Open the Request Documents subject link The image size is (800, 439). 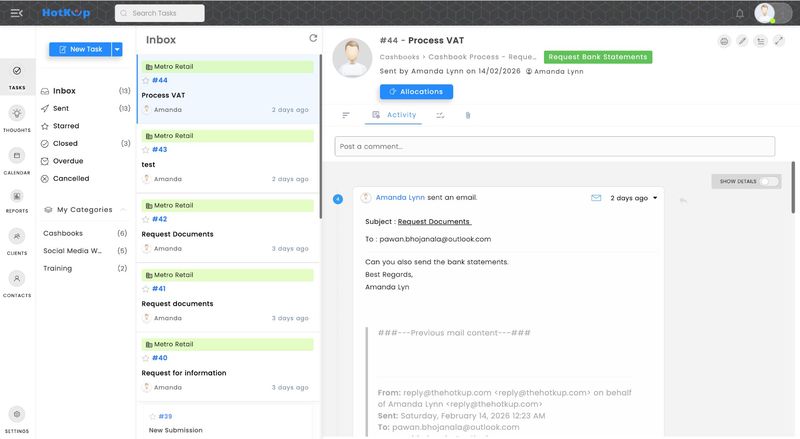point(434,222)
